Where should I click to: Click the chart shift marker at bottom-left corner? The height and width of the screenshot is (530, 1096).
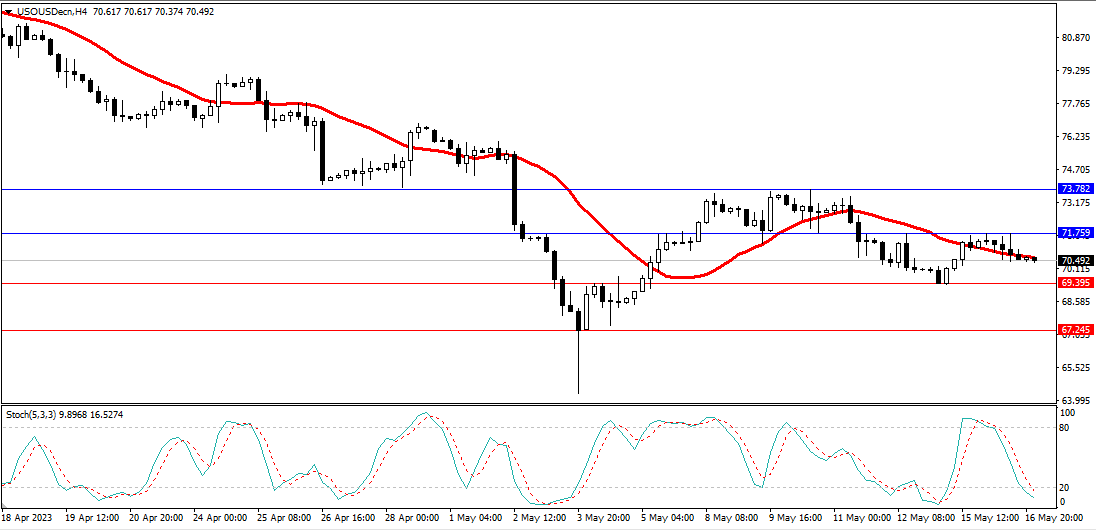(x=3, y=505)
